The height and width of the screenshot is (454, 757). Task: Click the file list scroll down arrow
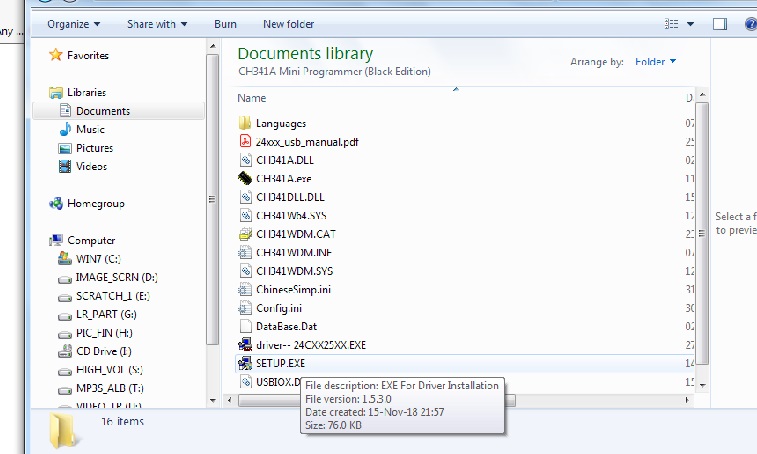coord(702,385)
